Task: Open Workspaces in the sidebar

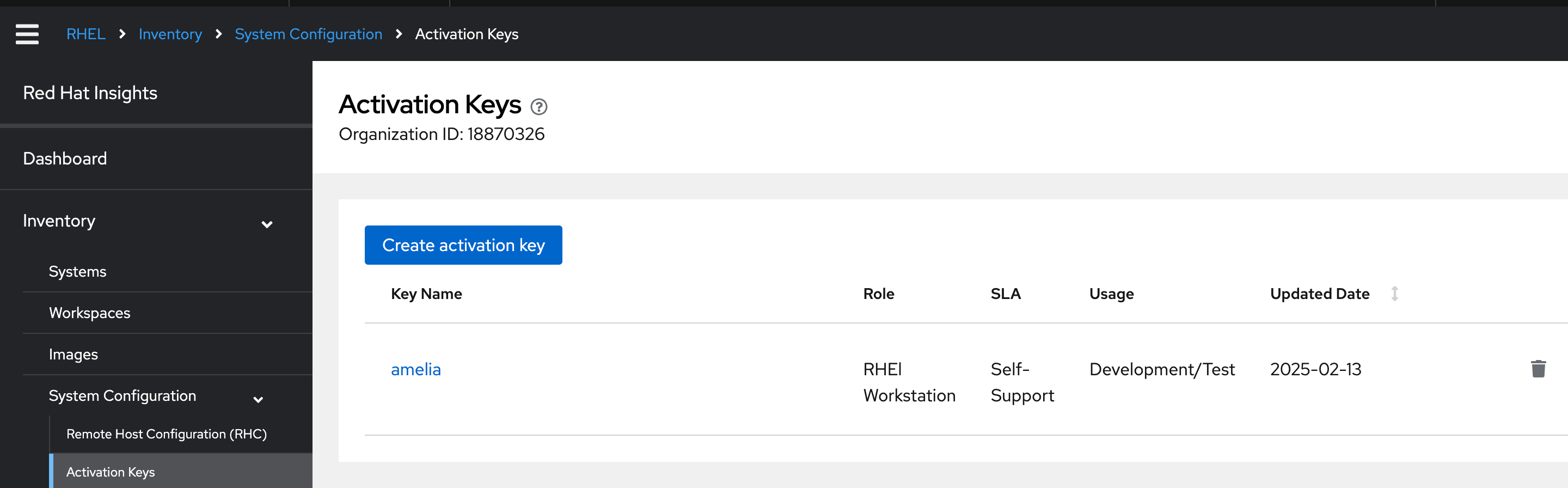Action: point(89,313)
